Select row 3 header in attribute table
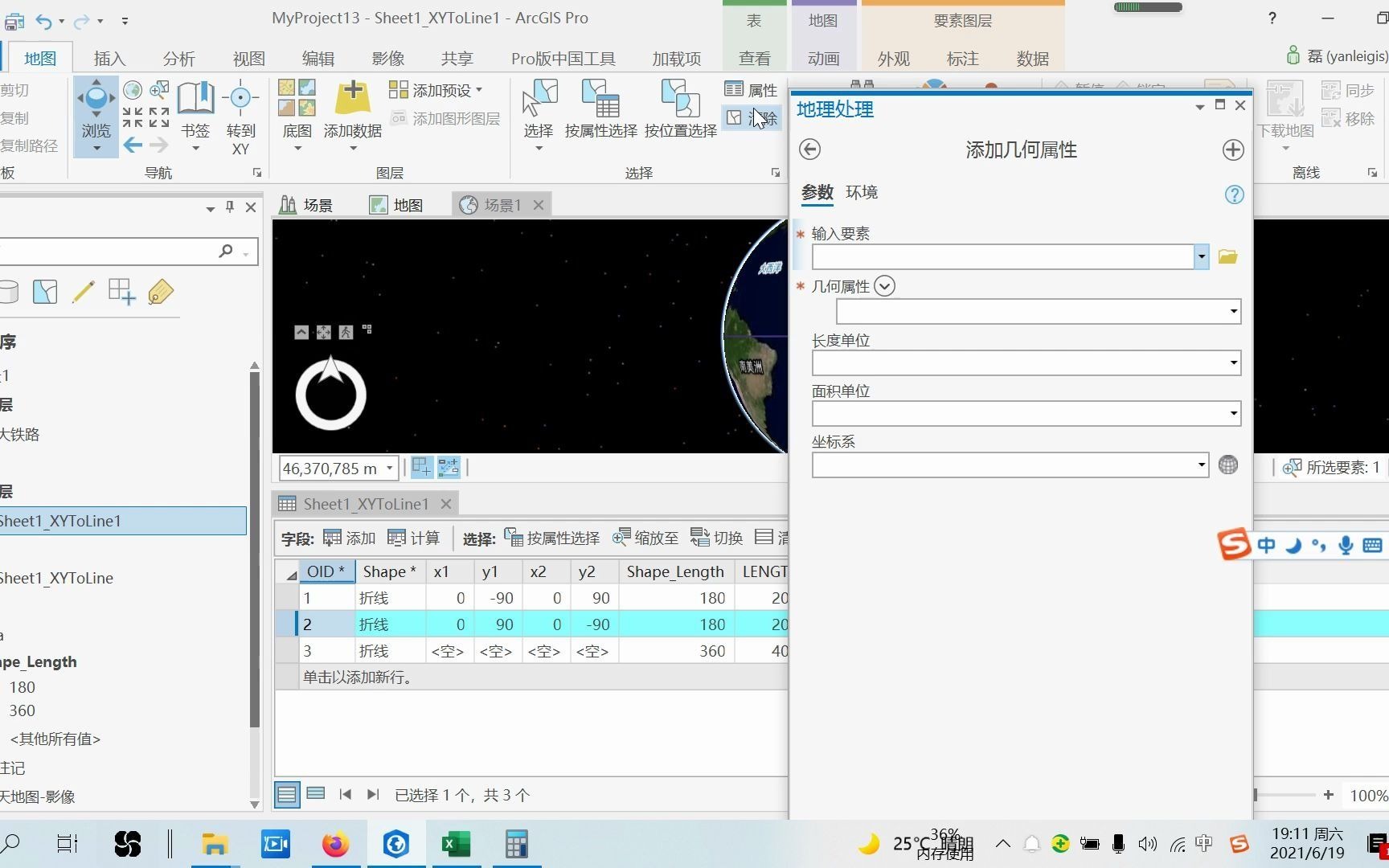Image resolution: width=1389 pixels, height=868 pixels. (285, 651)
